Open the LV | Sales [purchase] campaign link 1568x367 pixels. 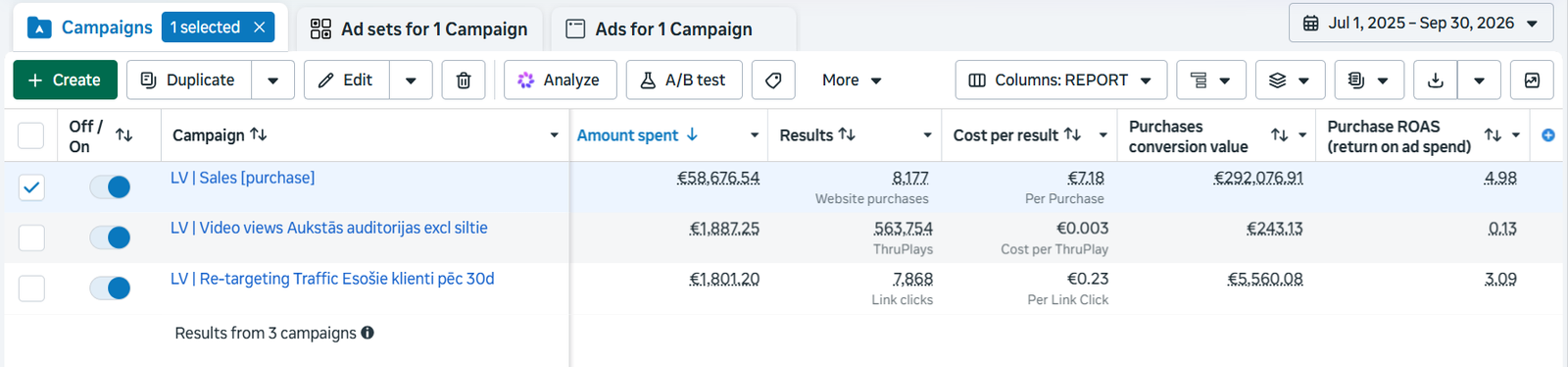click(242, 178)
